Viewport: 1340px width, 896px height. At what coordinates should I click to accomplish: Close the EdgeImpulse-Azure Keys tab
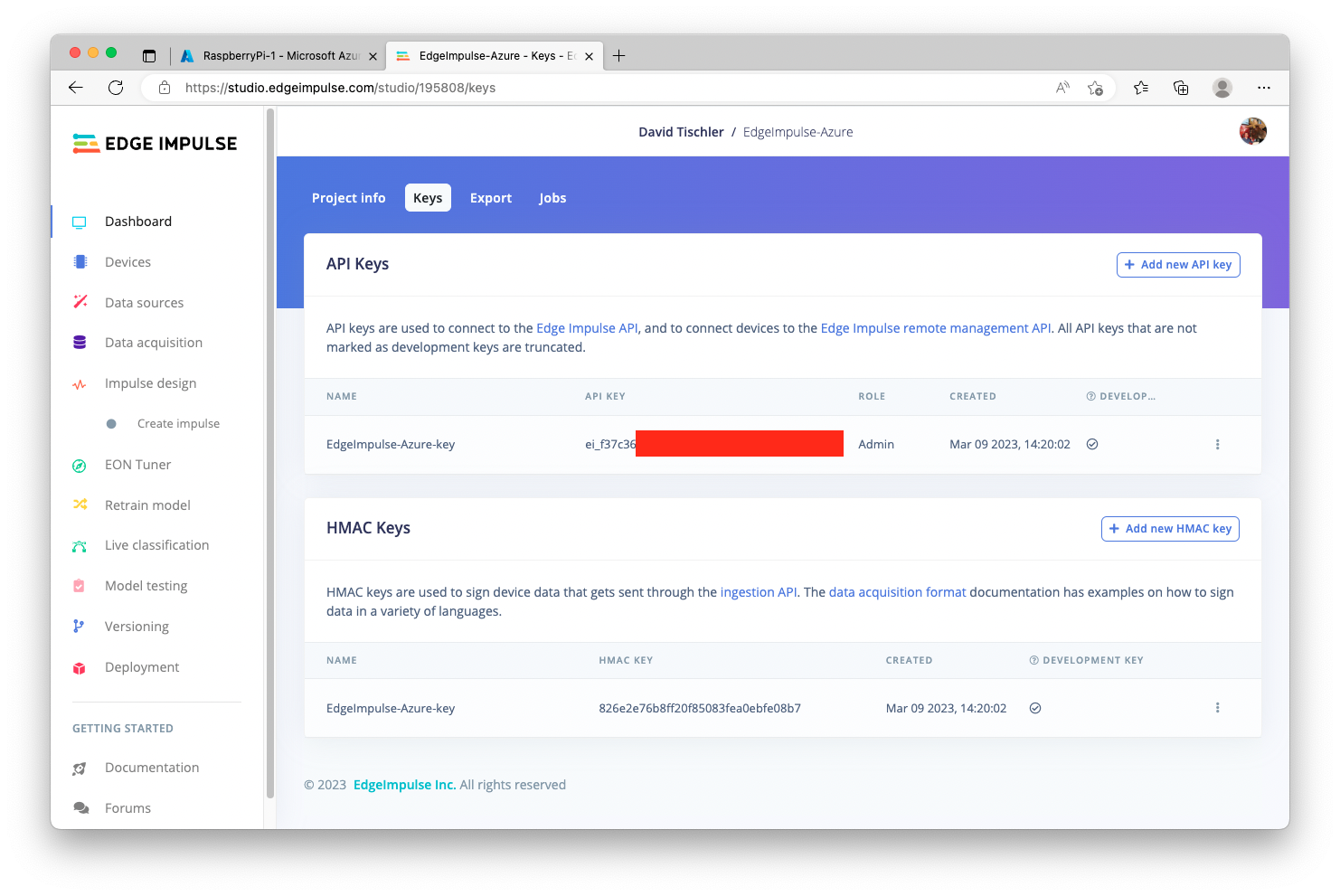(589, 56)
